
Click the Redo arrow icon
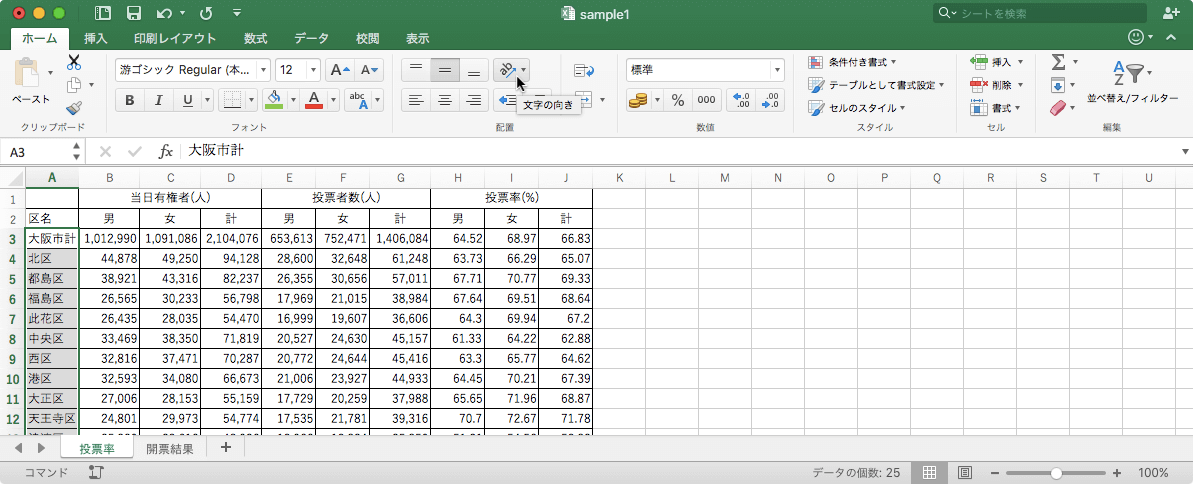click(205, 13)
